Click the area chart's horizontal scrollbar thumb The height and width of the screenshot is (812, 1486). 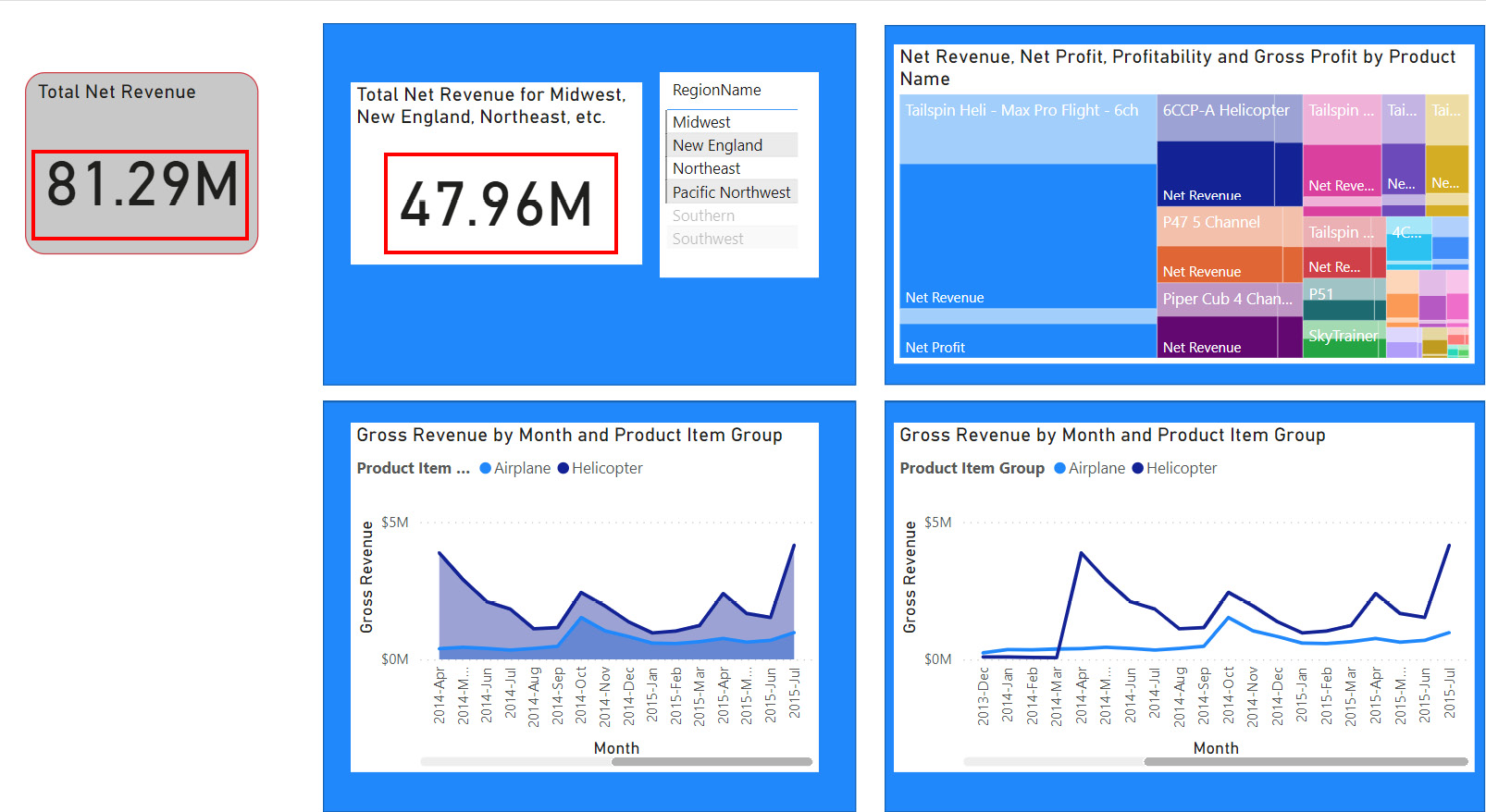[712, 762]
